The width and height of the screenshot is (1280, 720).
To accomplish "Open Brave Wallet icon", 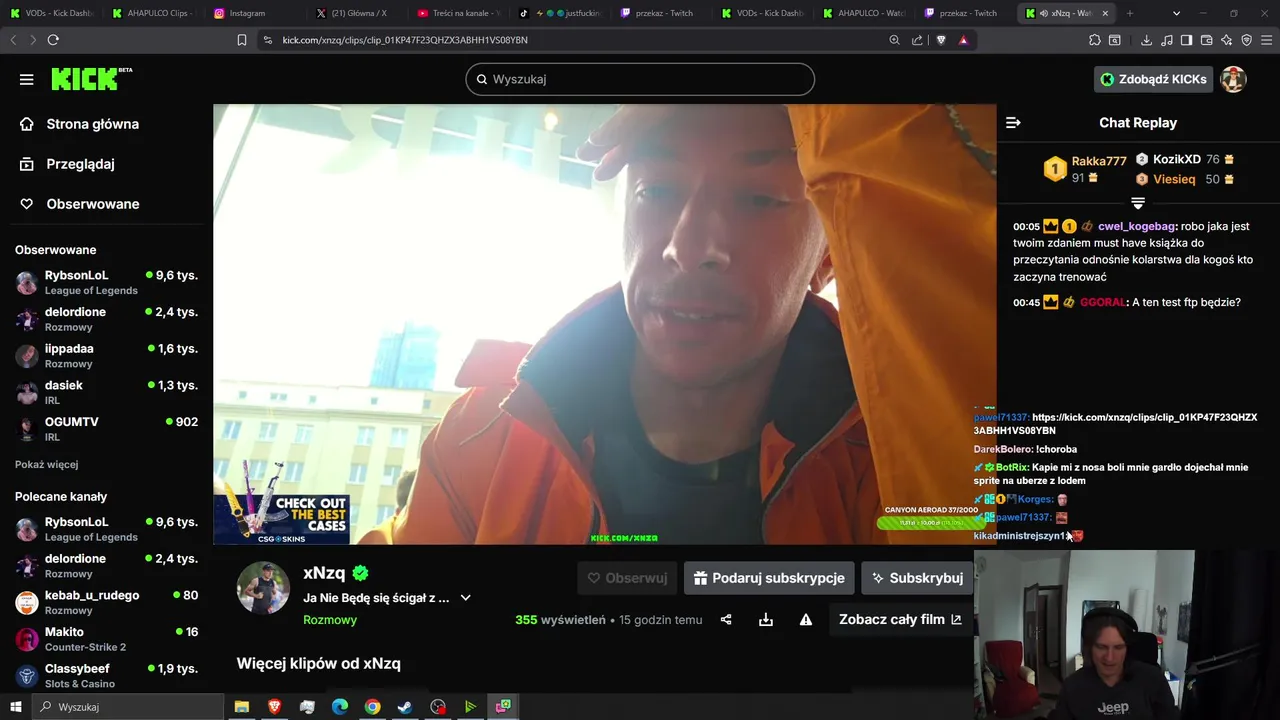I will pyautogui.click(x=1207, y=40).
